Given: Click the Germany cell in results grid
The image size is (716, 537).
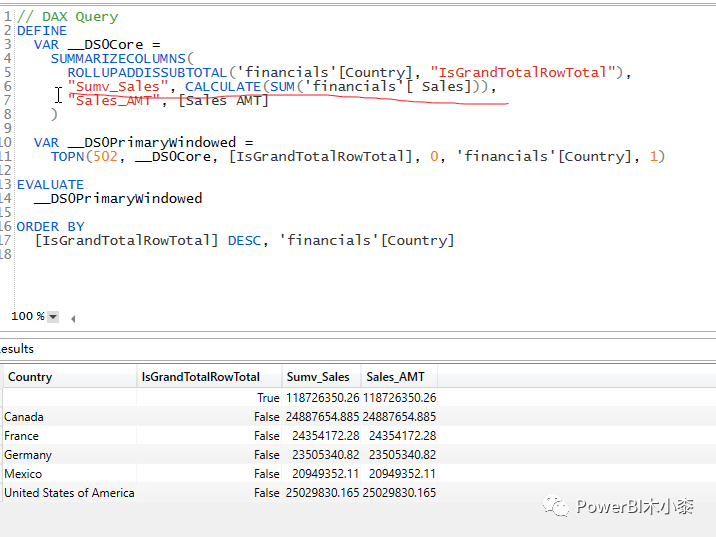Looking at the screenshot, I should click(x=28, y=454).
